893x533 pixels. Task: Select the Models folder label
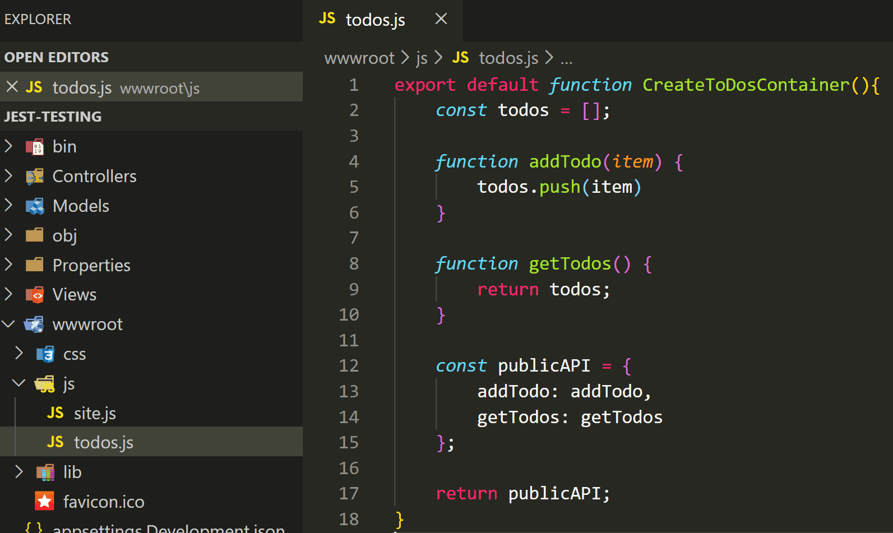coord(80,206)
